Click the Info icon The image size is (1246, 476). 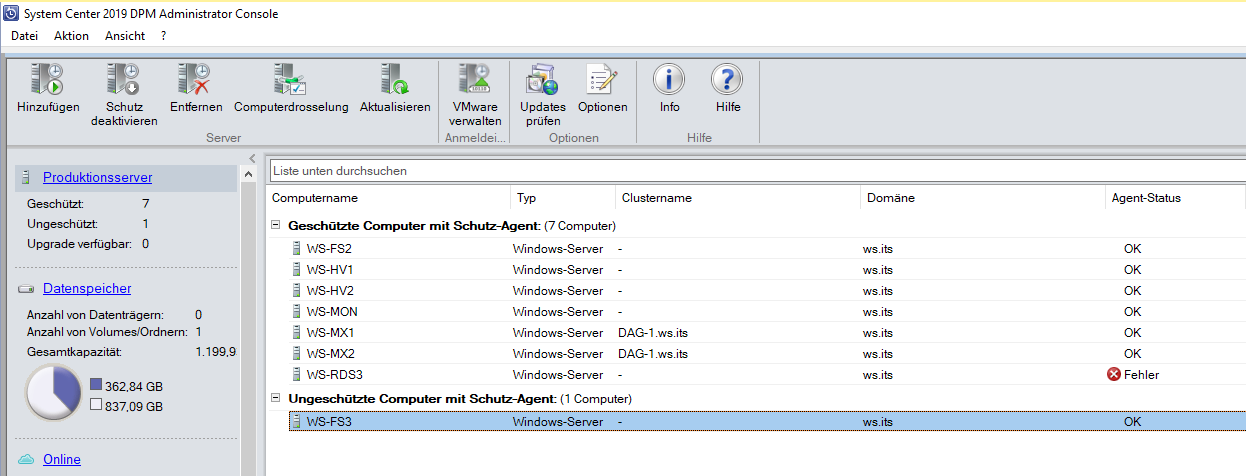669,80
